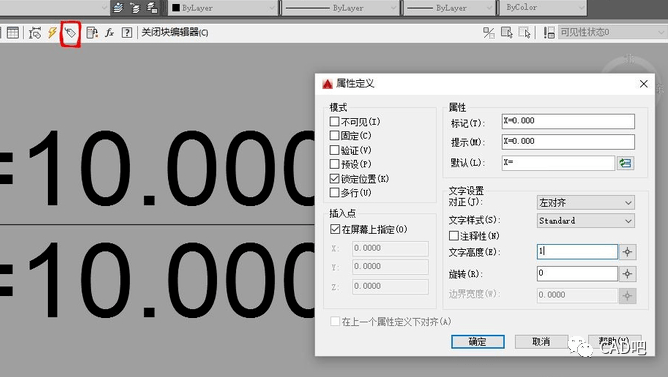
Task: Click the Make Invisible icon
Action: pyautogui.click(x=524, y=32)
